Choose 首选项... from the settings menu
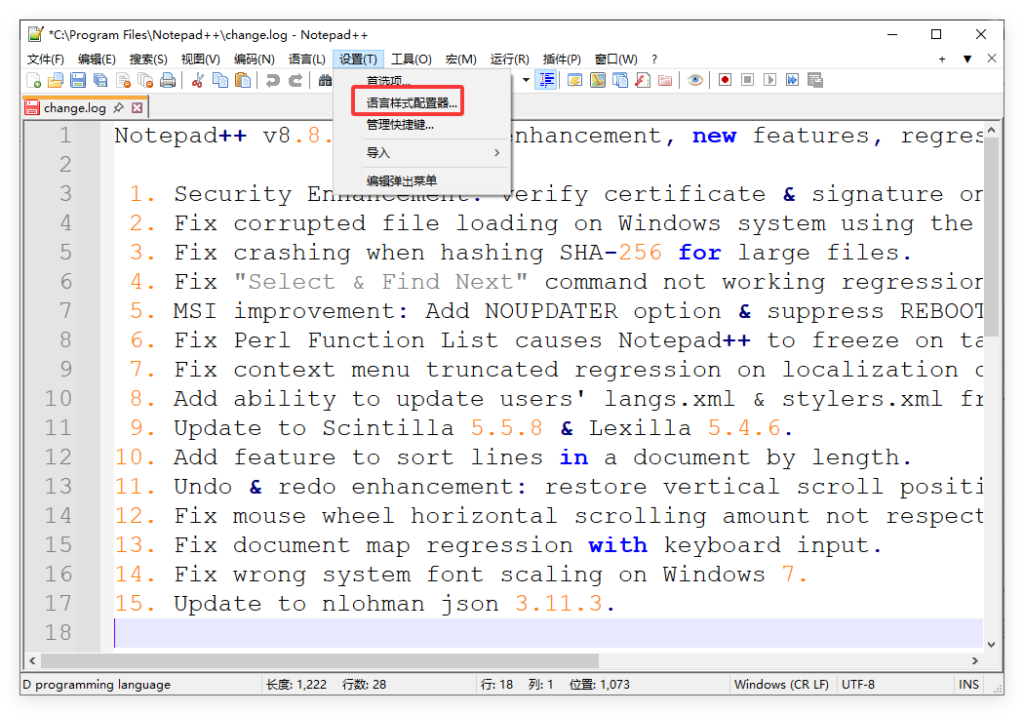The height and width of the screenshot is (715, 1024). pyautogui.click(x=421, y=80)
